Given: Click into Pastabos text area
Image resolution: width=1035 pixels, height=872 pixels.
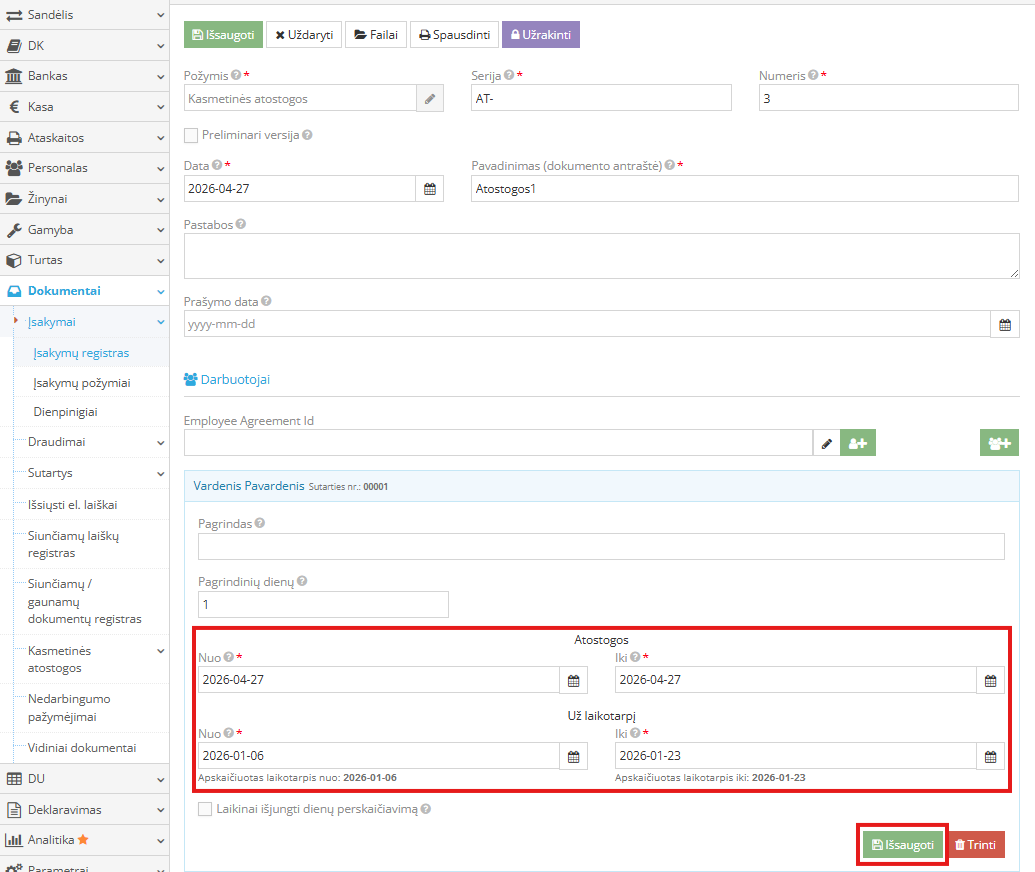Looking at the screenshot, I should coord(601,256).
